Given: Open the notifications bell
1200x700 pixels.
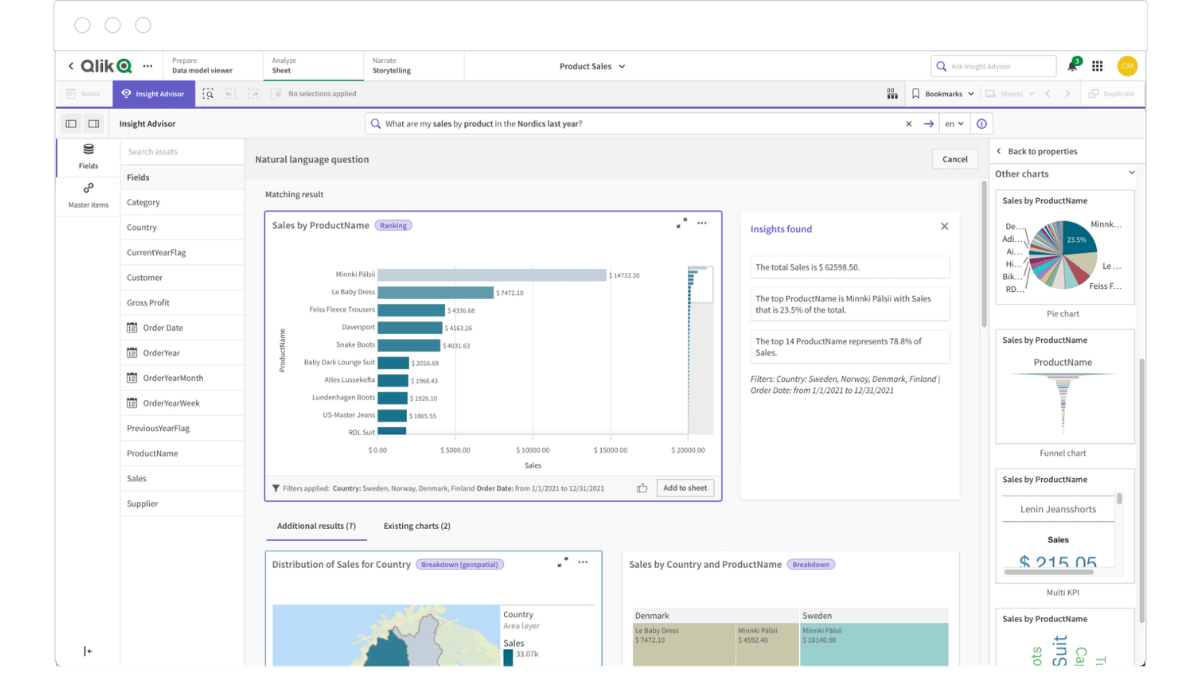Looking at the screenshot, I should coord(1072,66).
